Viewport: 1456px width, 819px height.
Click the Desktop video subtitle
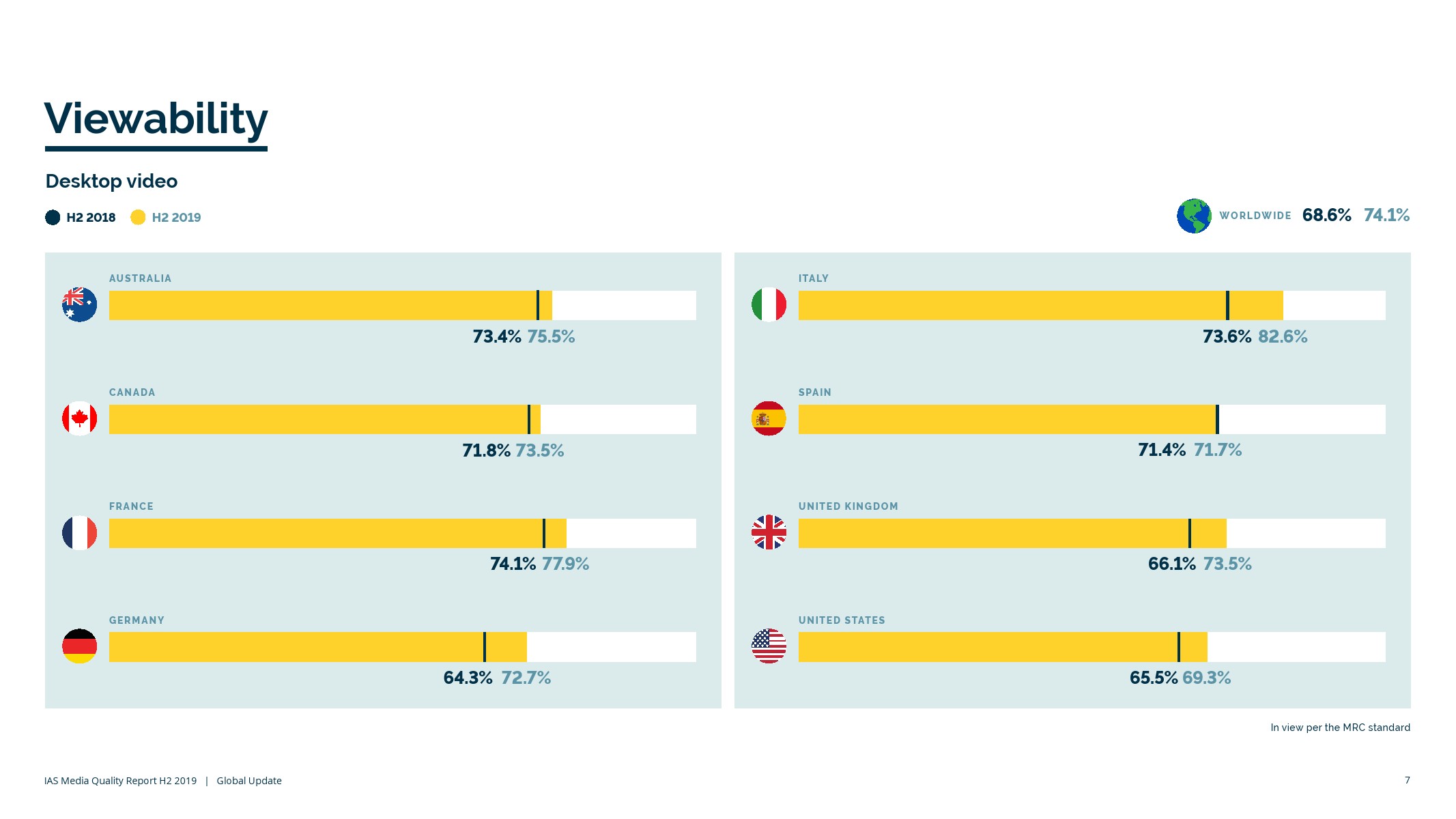coord(111,181)
